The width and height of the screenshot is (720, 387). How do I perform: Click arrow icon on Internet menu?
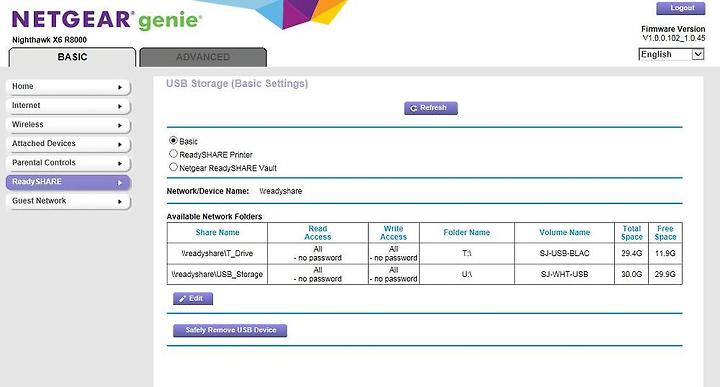(120, 107)
